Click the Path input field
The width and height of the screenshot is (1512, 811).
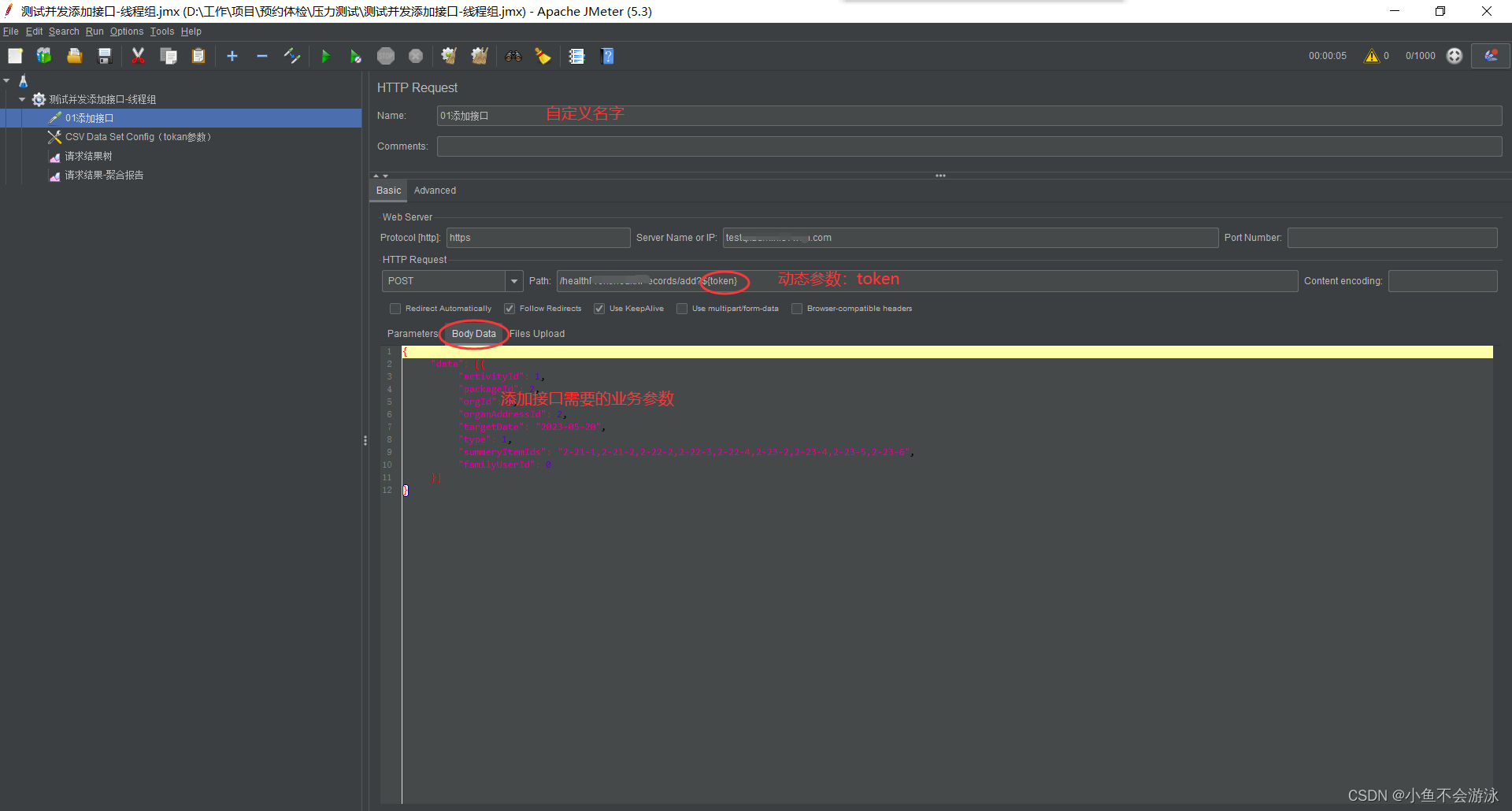[x=927, y=281]
